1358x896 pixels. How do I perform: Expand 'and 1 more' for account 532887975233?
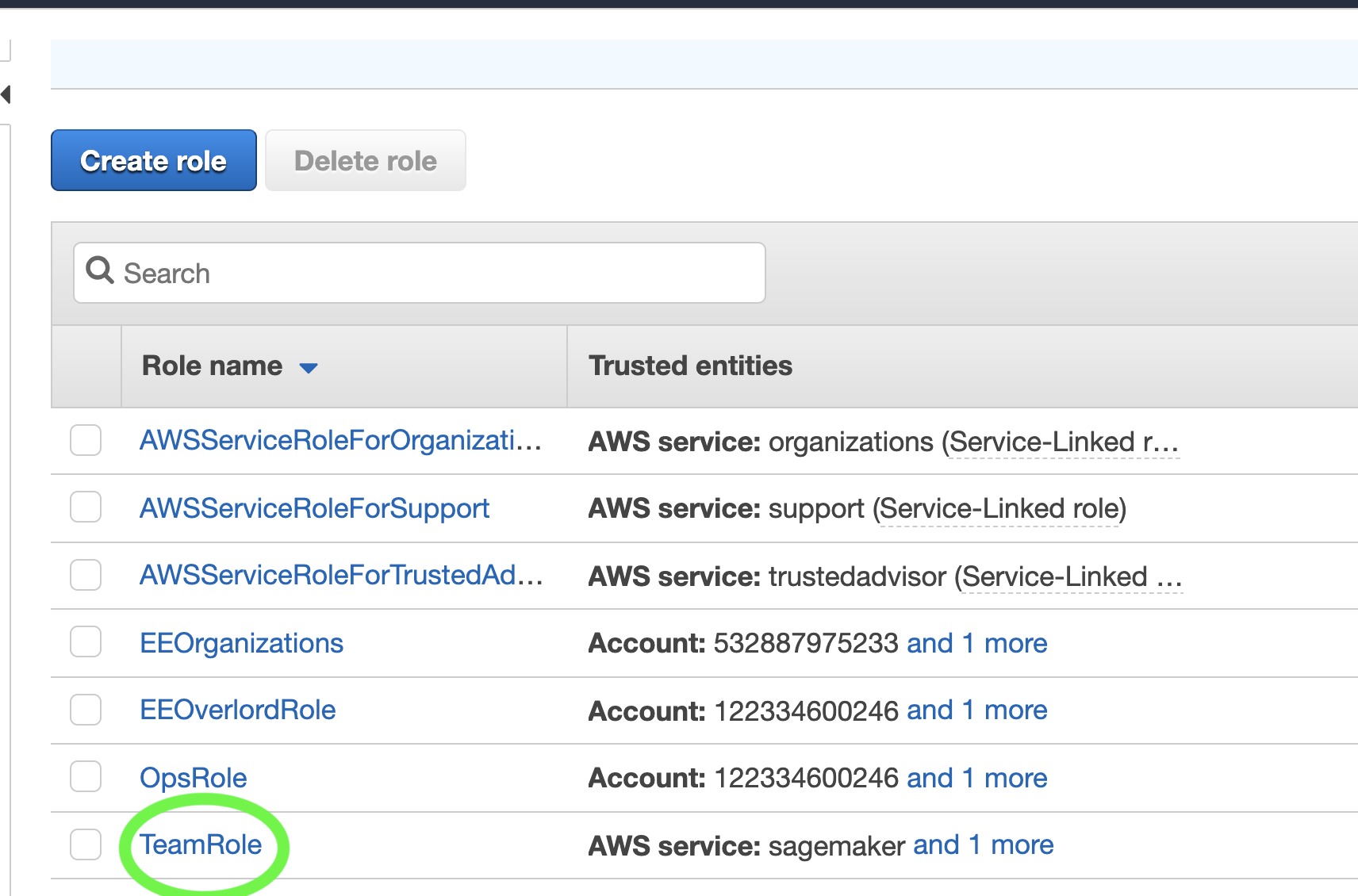tap(977, 643)
